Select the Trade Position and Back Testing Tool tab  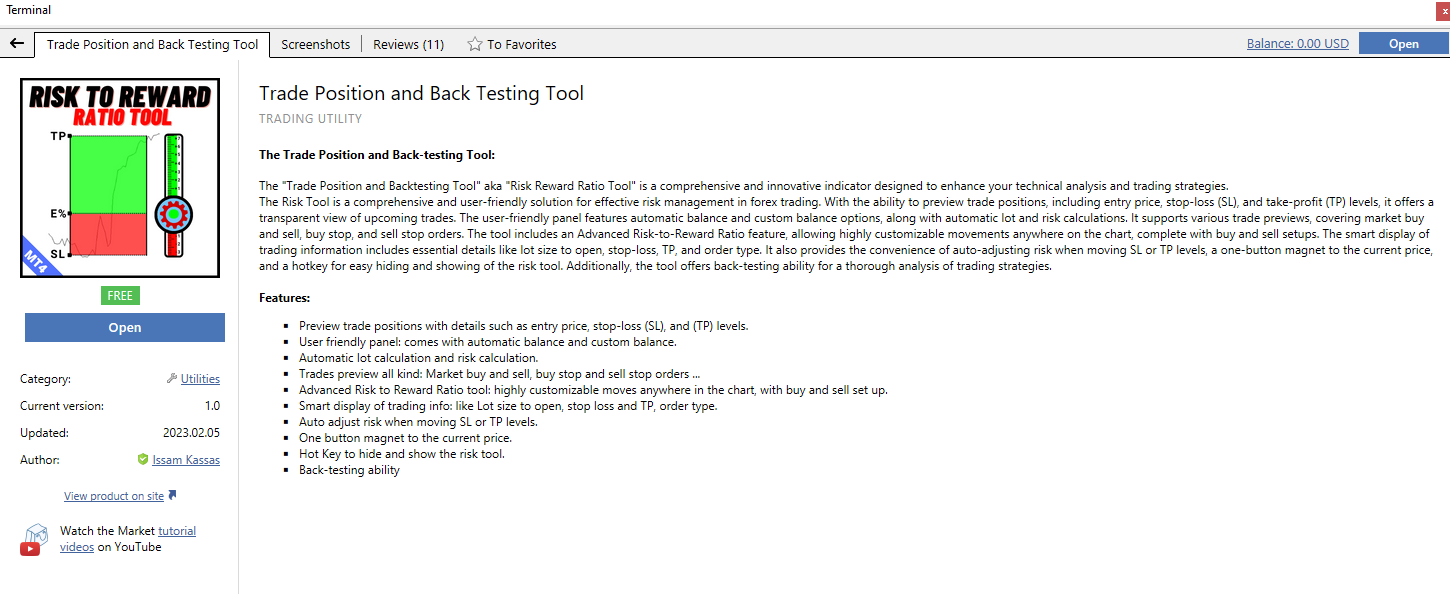click(152, 44)
